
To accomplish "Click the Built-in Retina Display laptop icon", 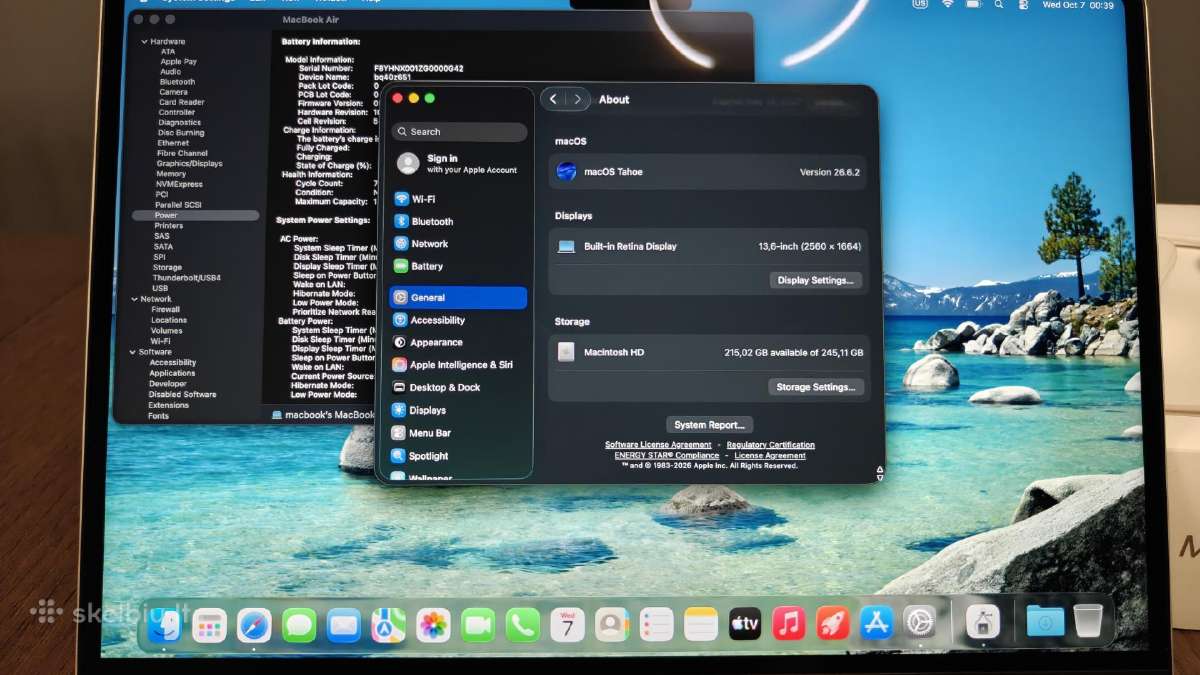I will click(566, 246).
